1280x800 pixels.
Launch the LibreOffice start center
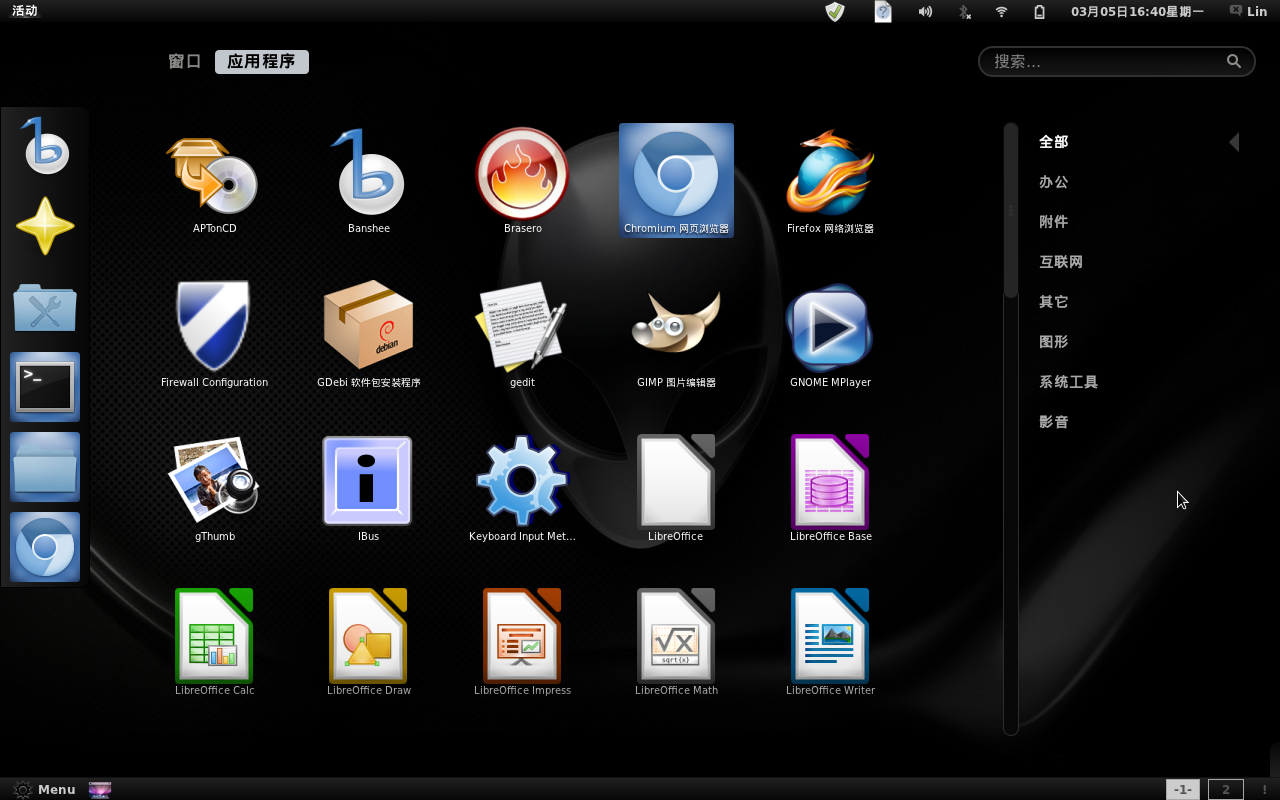(x=676, y=490)
